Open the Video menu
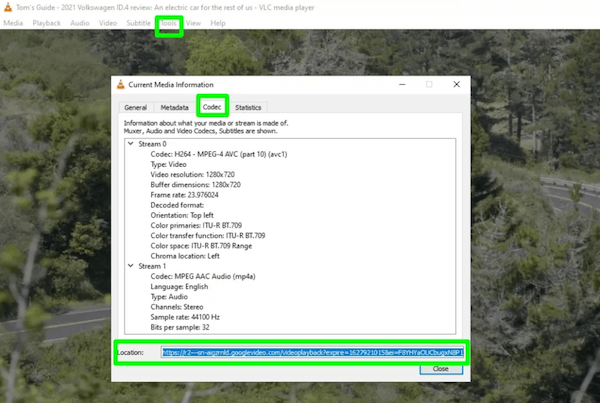This screenshot has height=403, width=600. 108,23
